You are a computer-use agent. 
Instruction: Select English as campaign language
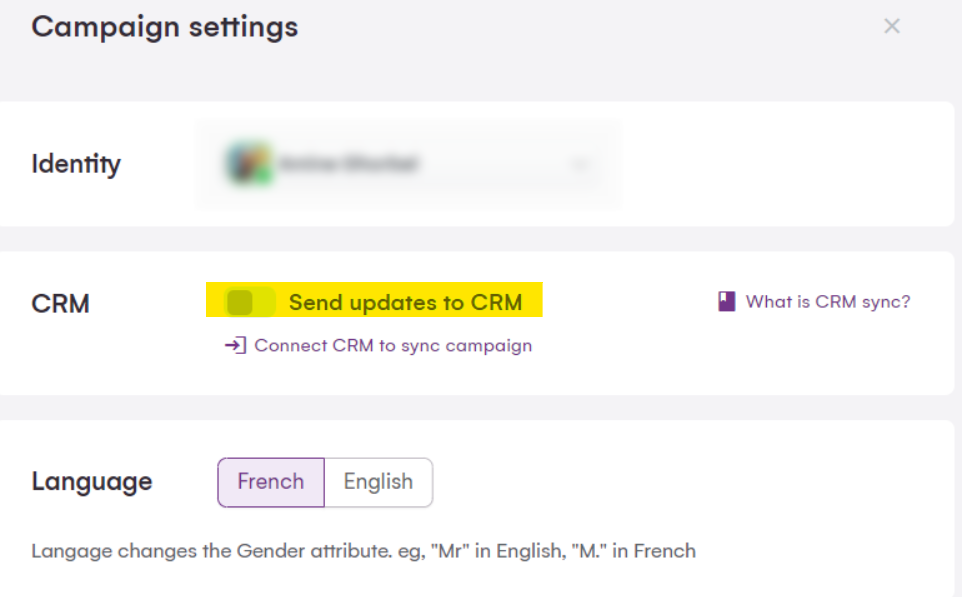point(380,481)
